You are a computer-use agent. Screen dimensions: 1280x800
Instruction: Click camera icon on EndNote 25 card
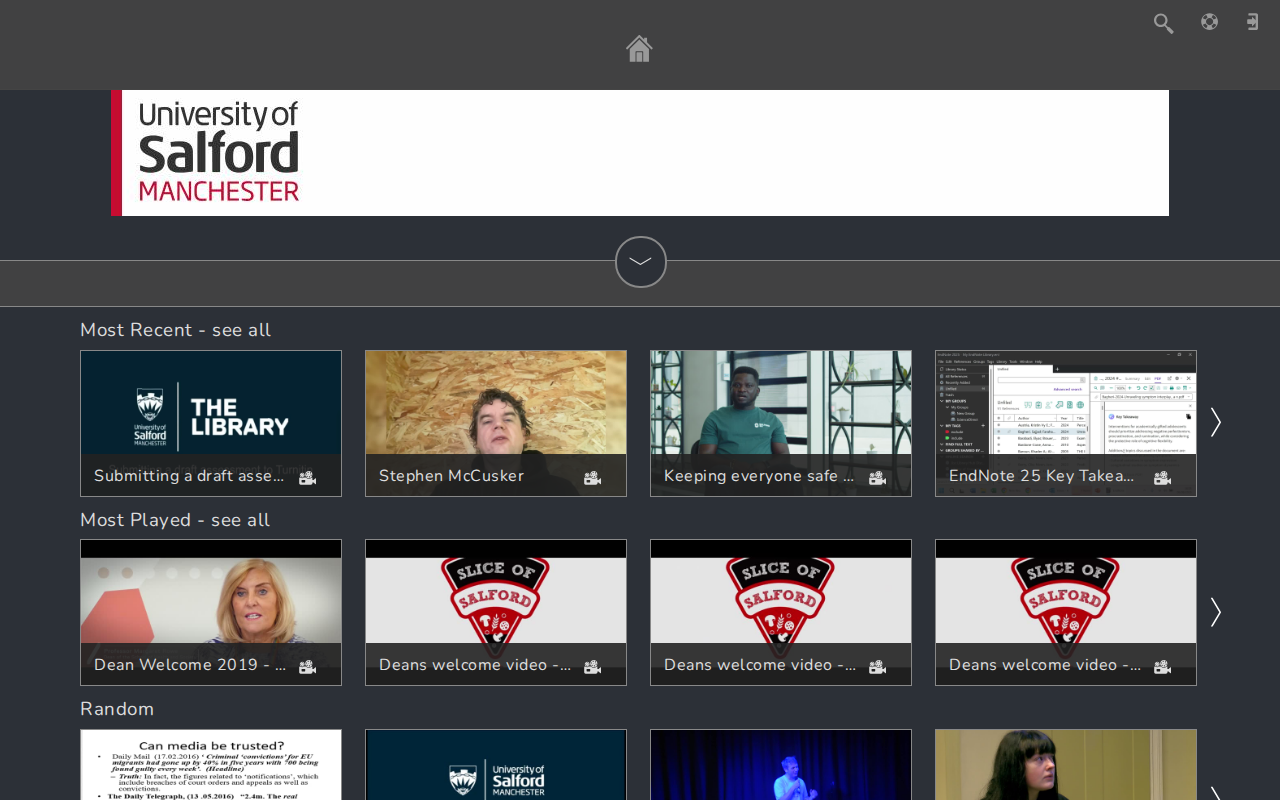coord(1162,478)
